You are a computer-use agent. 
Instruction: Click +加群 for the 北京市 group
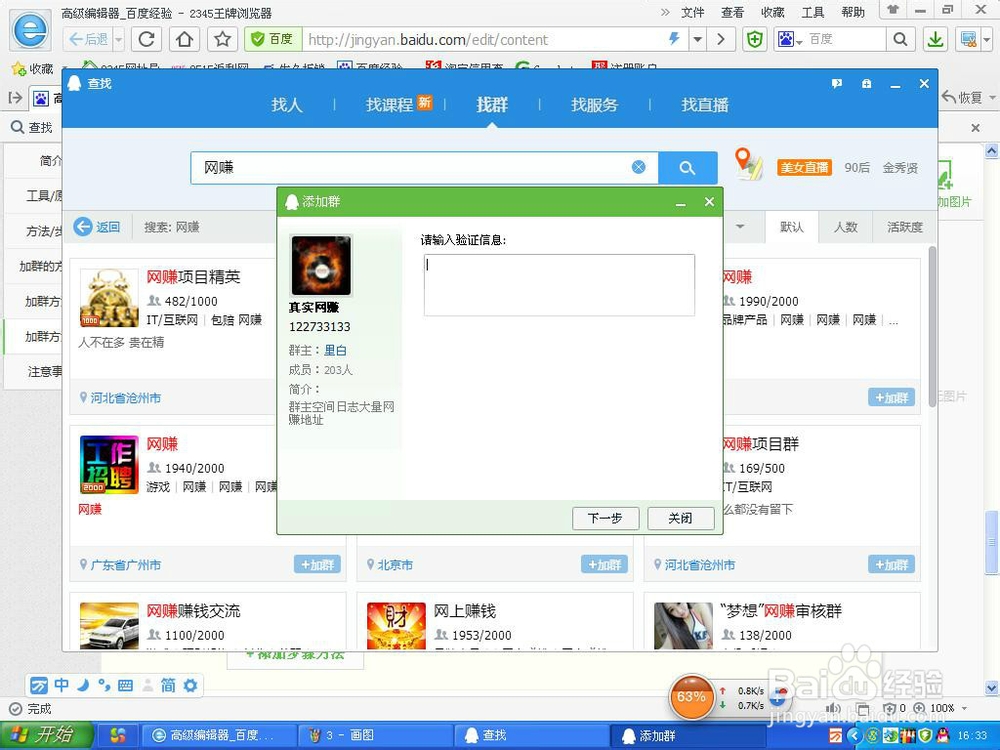(605, 564)
